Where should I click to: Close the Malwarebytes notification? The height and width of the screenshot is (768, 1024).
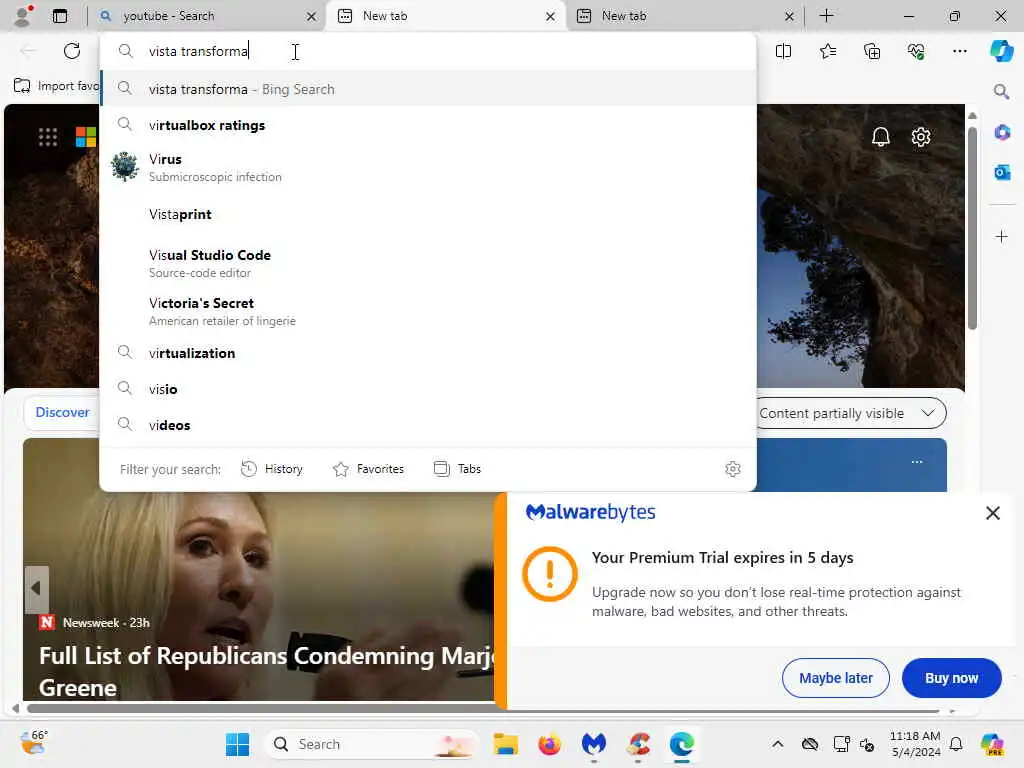point(993,513)
